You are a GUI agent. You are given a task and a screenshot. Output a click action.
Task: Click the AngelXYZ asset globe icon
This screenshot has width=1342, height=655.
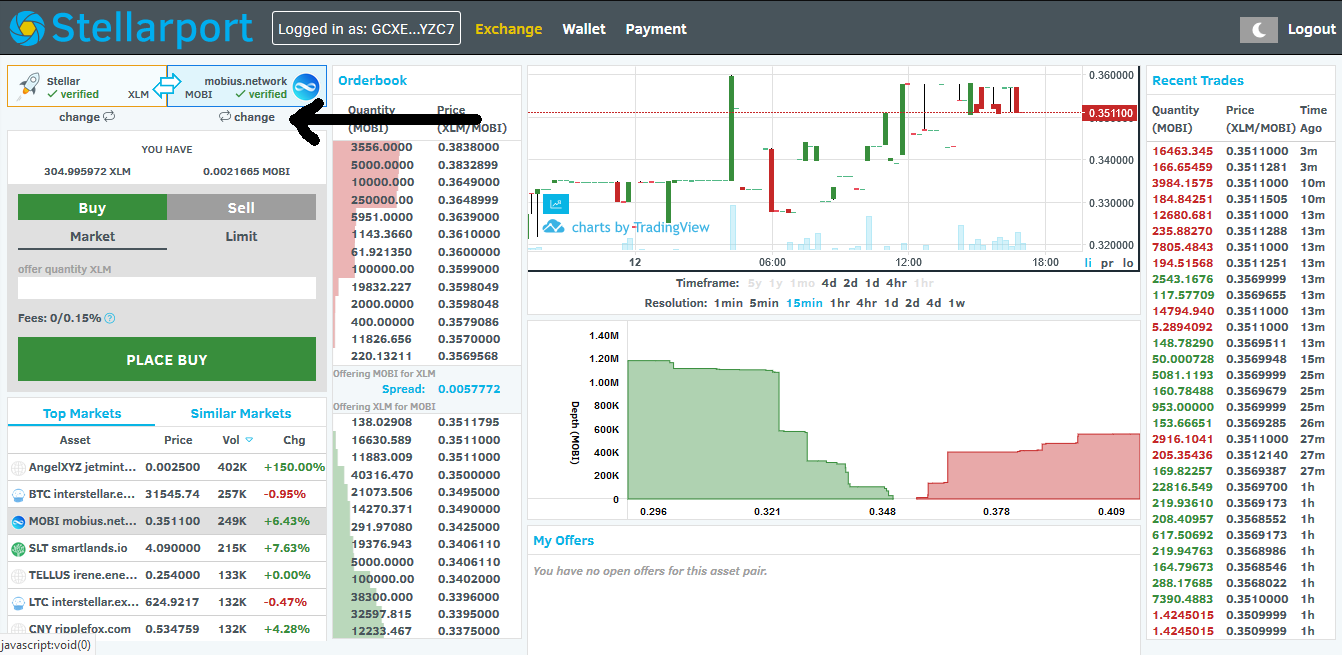click(x=18, y=467)
